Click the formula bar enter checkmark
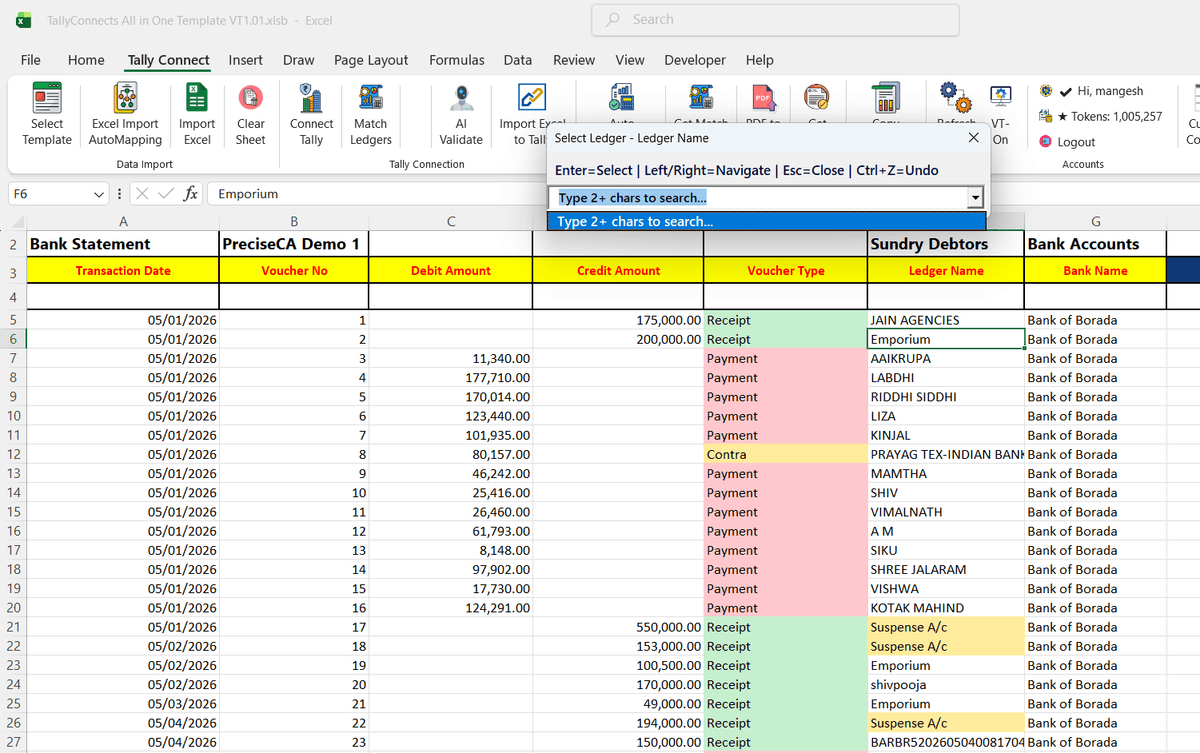The height and width of the screenshot is (753, 1200). (165, 194)
